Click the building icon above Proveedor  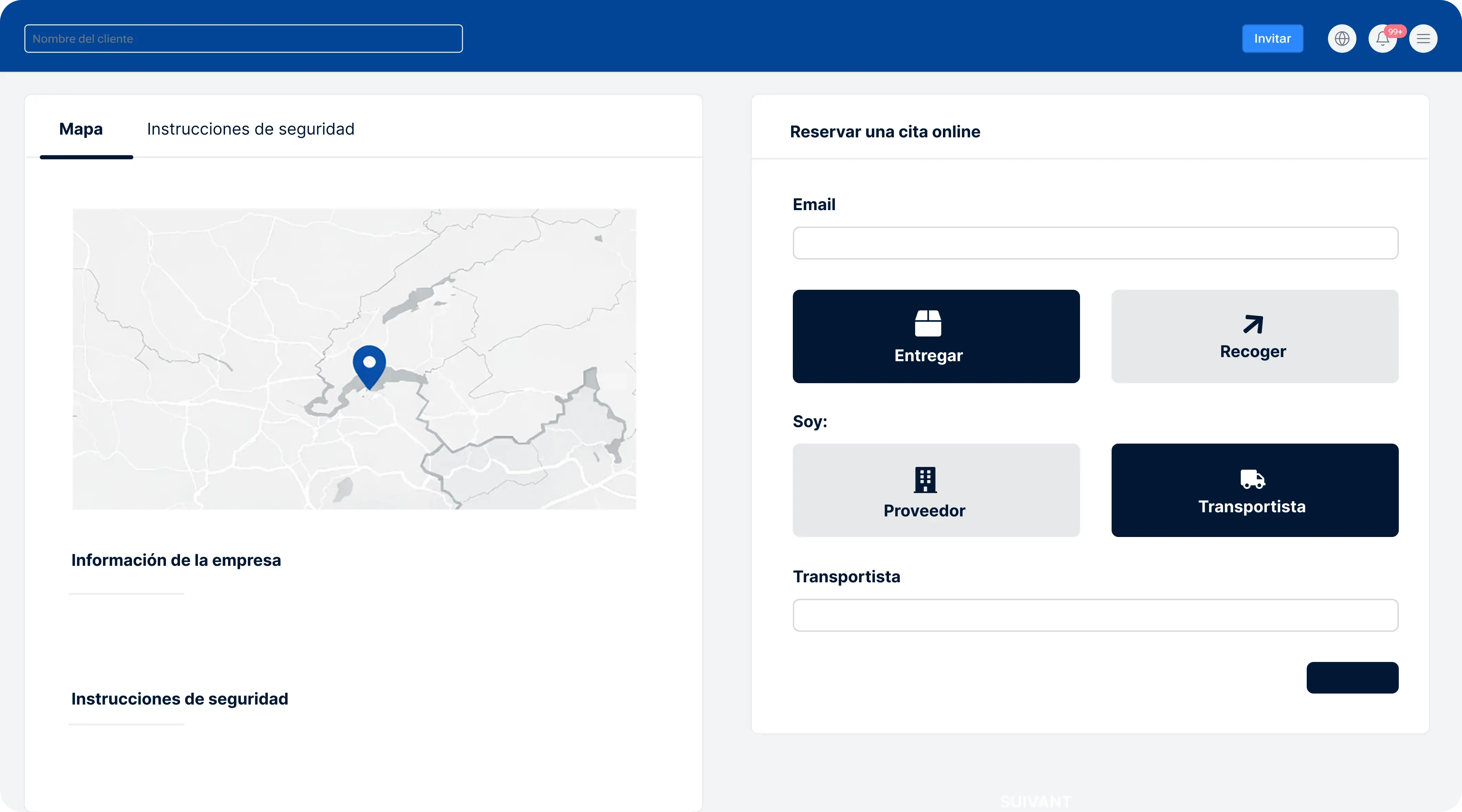(x=925, y=480)
